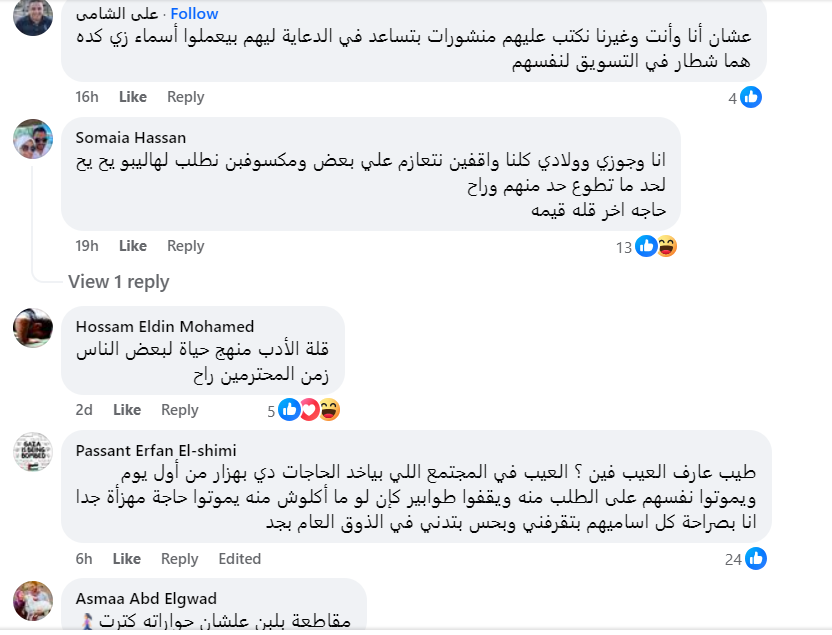Like Passant Erfan El-shimi's comment
The image size is (832, 635).
[127, 559]
